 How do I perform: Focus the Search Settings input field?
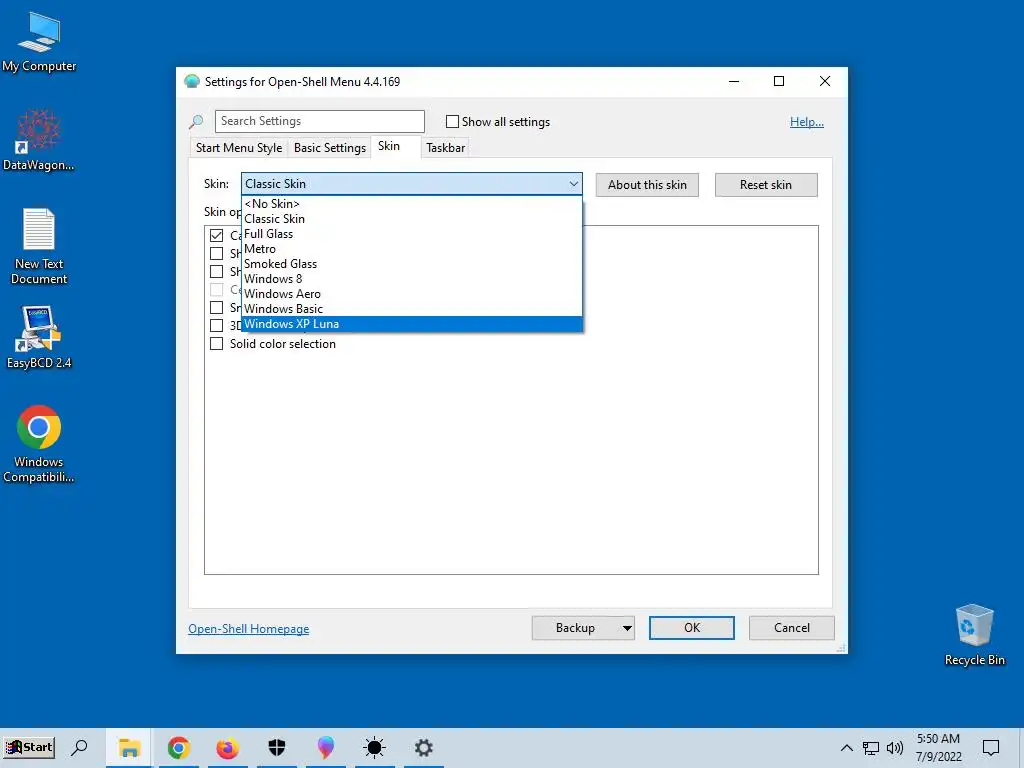click(x=319, y=121)
